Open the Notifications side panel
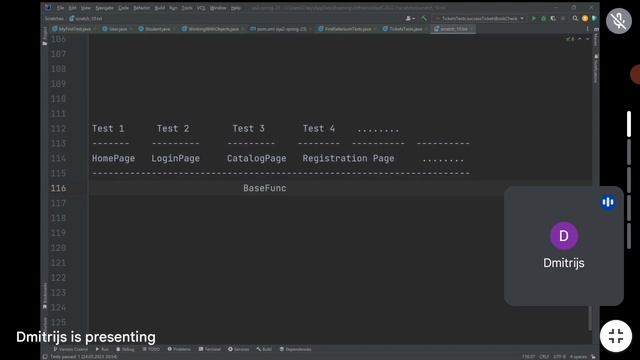Screen dimensions: 640x360 [x=596, y=68]
